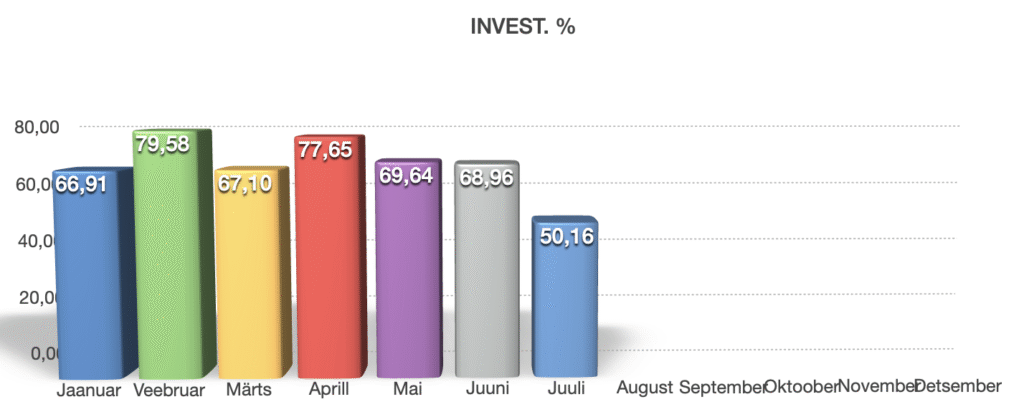Select the red Aprill bar
The width and height of the screenshot is (1024, 417).
[330, 256]
